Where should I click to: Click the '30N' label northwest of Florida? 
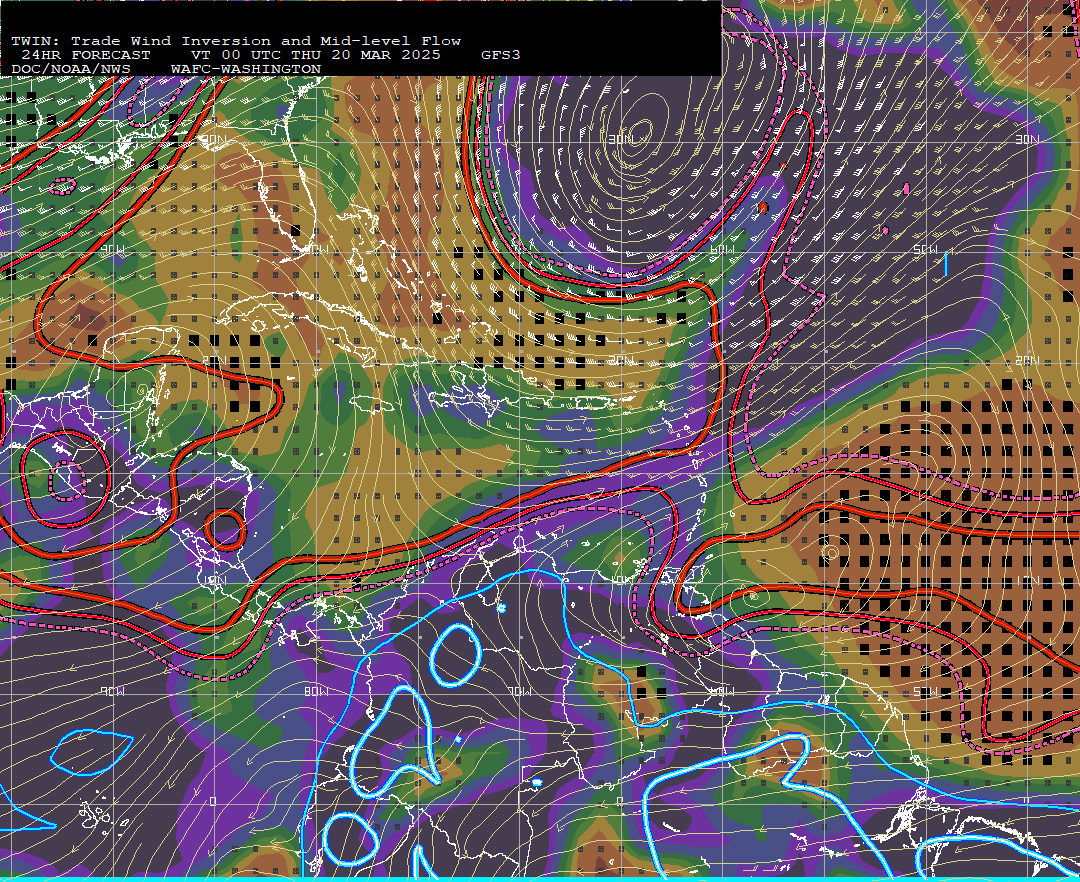[212, 140]
